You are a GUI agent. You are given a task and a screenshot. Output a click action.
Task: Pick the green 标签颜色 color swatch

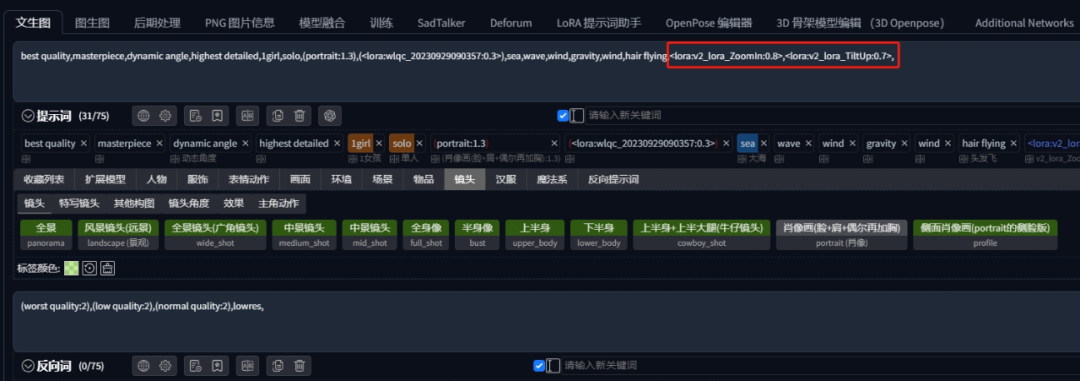click(71, 269)
